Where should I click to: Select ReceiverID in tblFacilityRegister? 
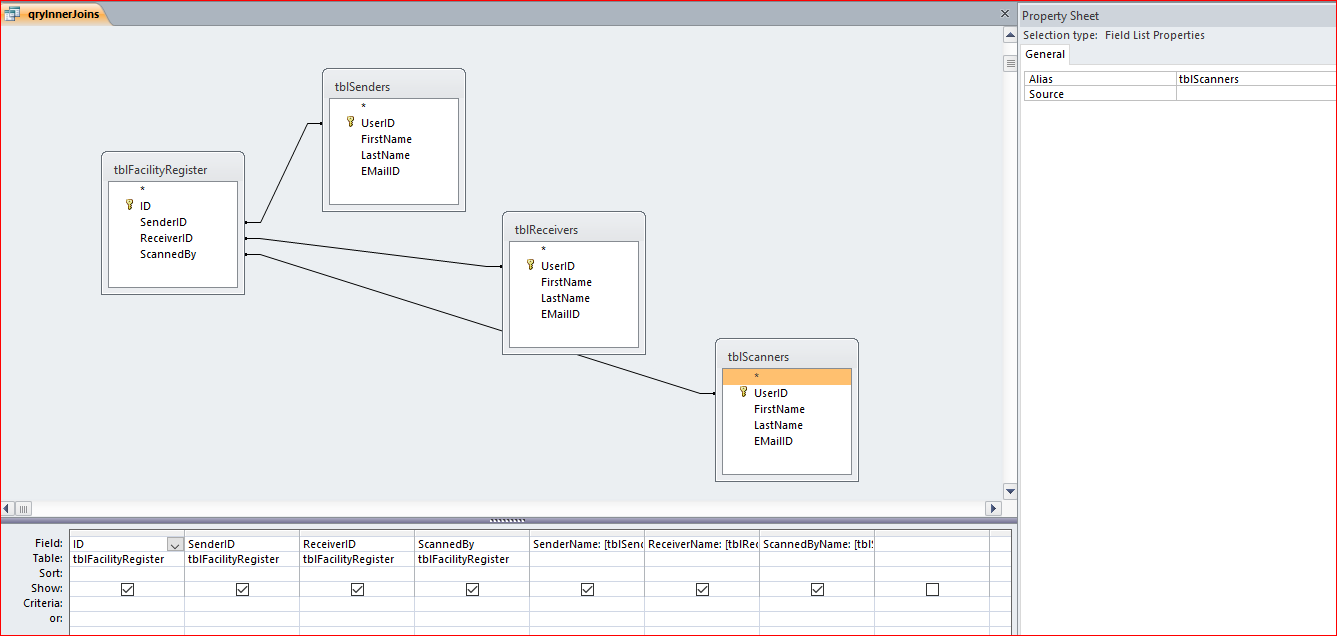[166, 238]
